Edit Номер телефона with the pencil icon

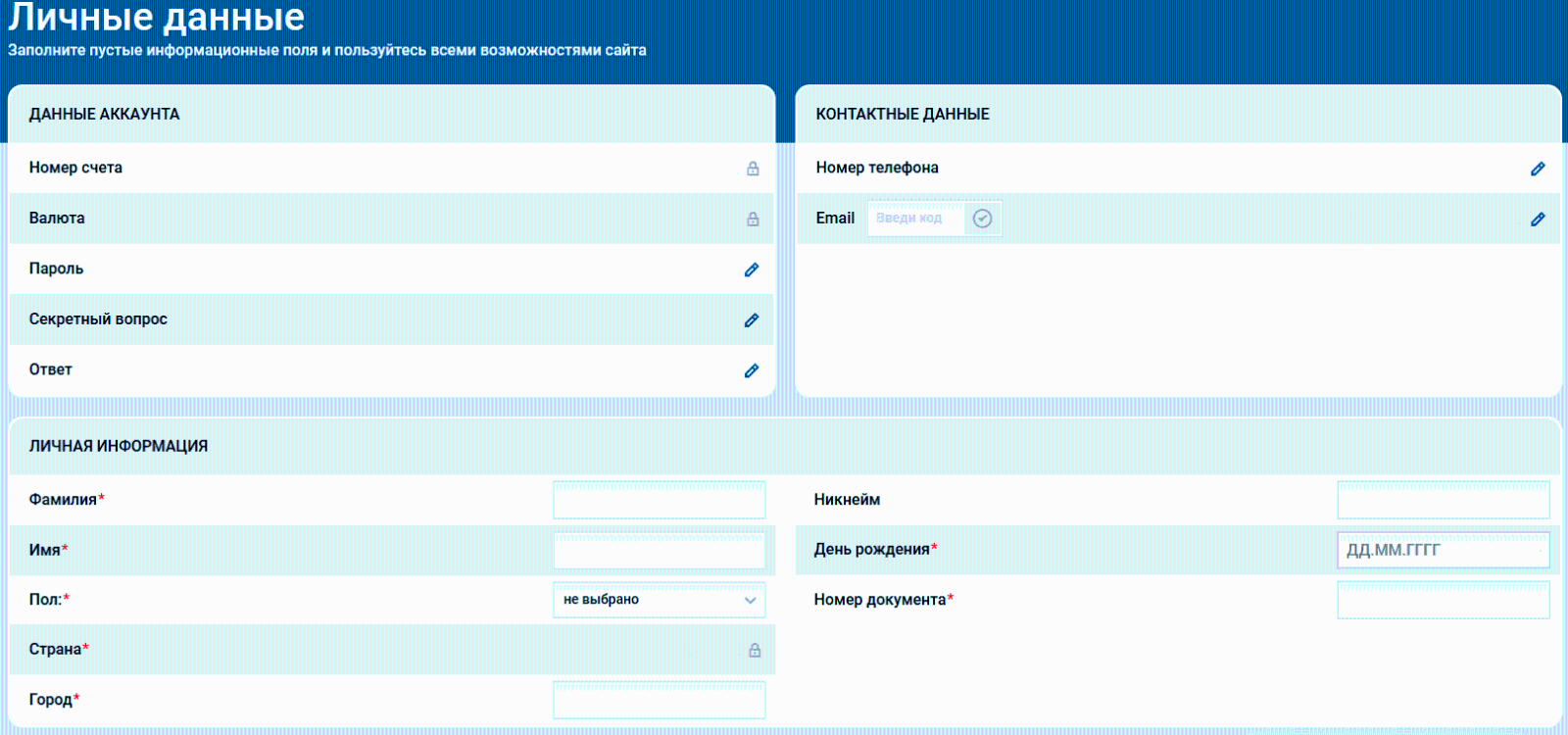click(x=1538, y=169)
